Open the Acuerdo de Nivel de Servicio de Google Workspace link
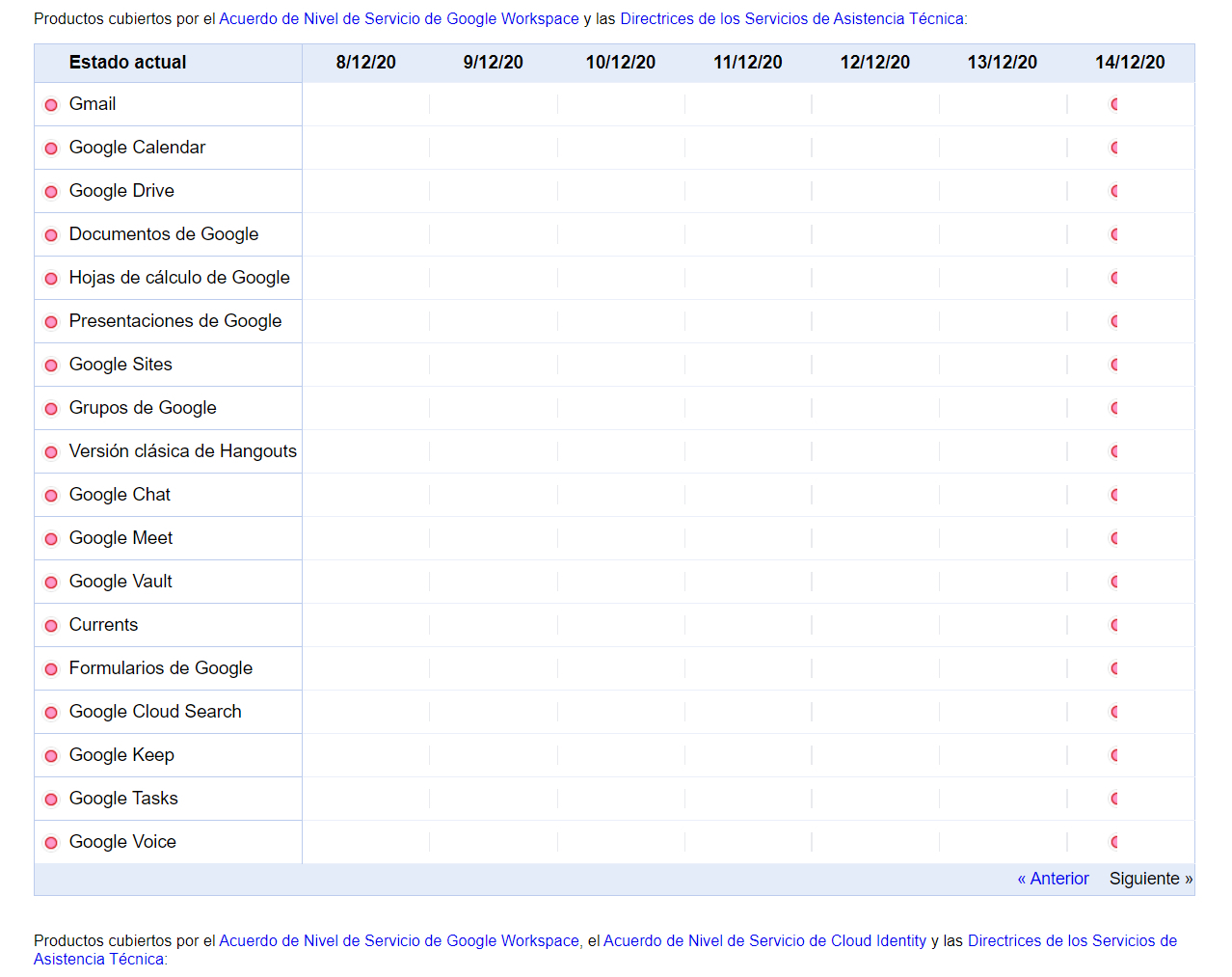Image resolution: width=1232 pixels, height=977 pixels. (x=396, y=18)
